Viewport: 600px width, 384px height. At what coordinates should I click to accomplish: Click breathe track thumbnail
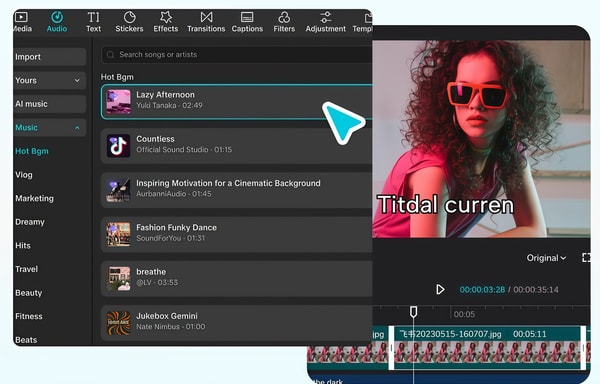tap(118, 278)
